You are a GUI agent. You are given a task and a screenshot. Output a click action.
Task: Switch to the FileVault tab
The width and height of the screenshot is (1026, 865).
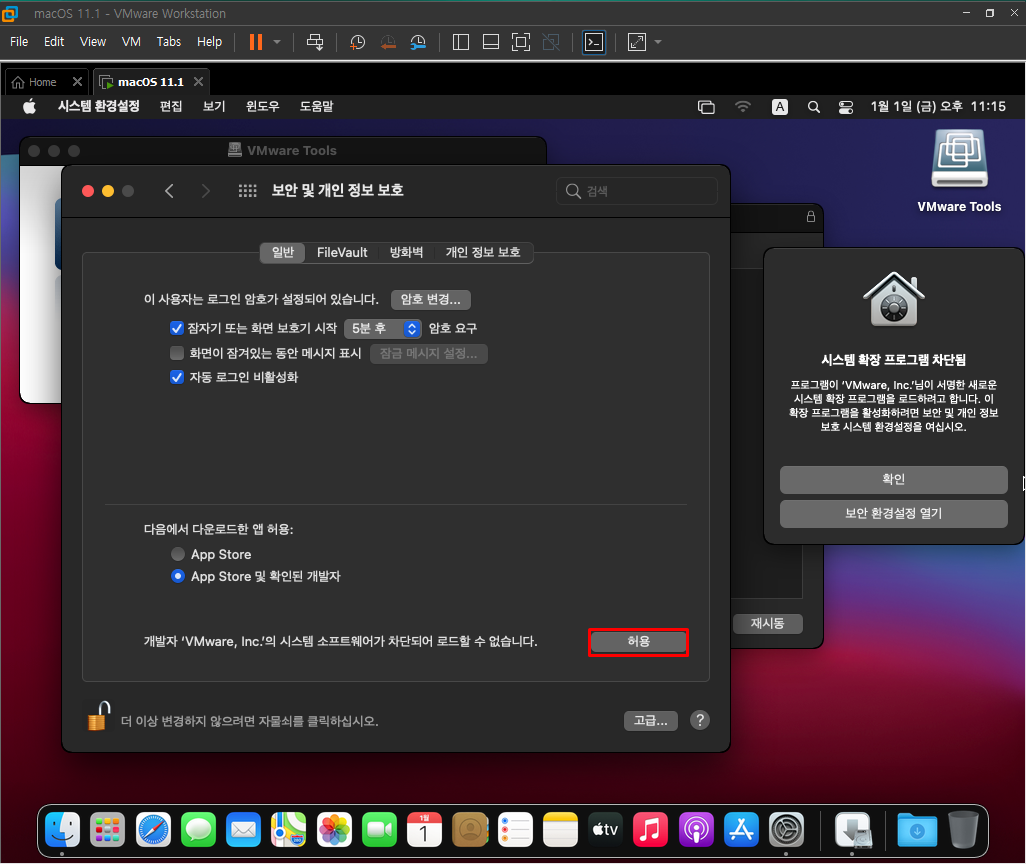[342, 253]
